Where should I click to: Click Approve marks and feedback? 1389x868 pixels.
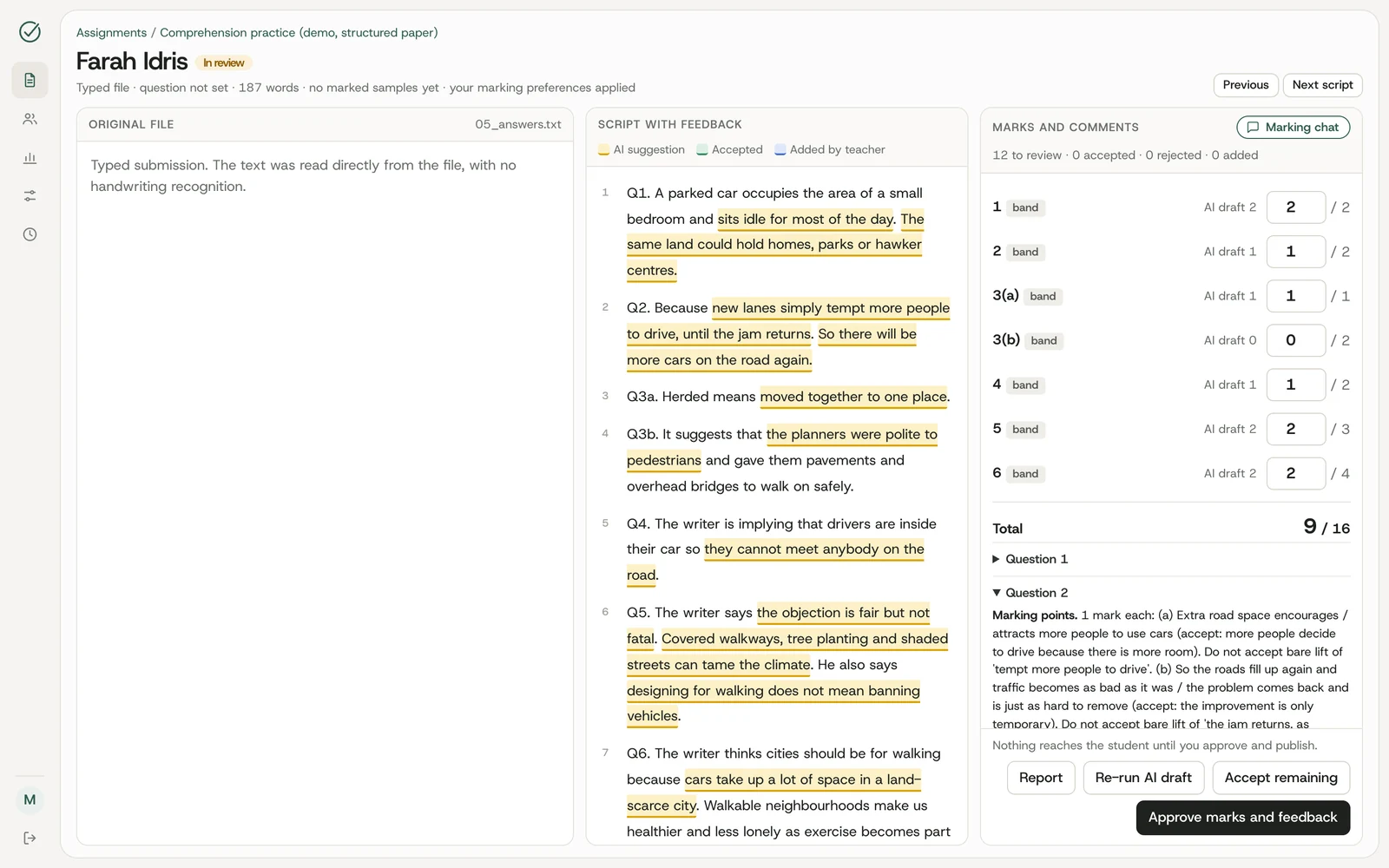[1242, 818]
